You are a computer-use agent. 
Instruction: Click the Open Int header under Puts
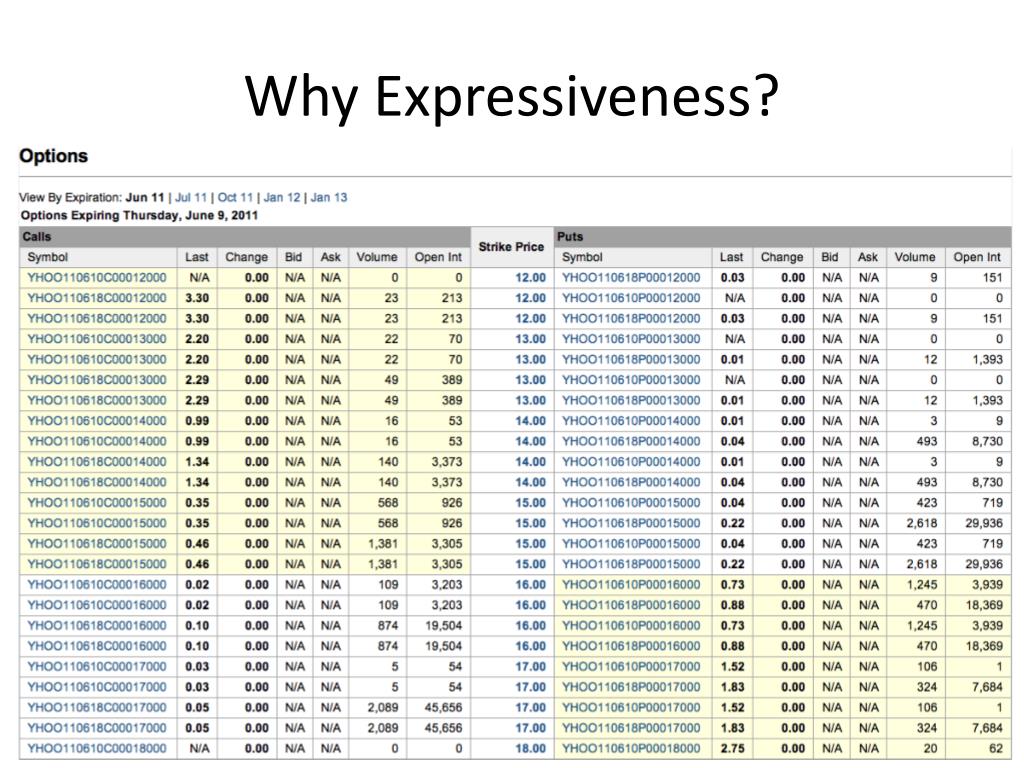coord(976,257)
